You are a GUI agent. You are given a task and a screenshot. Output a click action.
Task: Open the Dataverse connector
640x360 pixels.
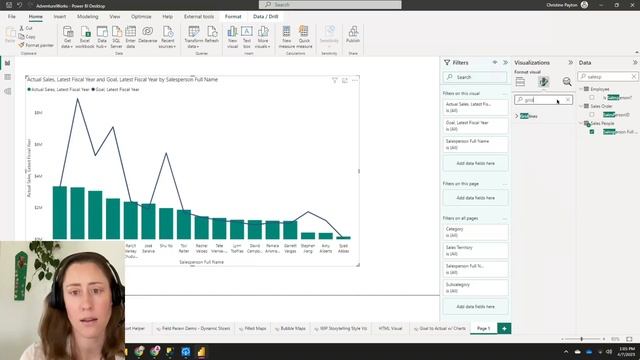tap(148, 35)
